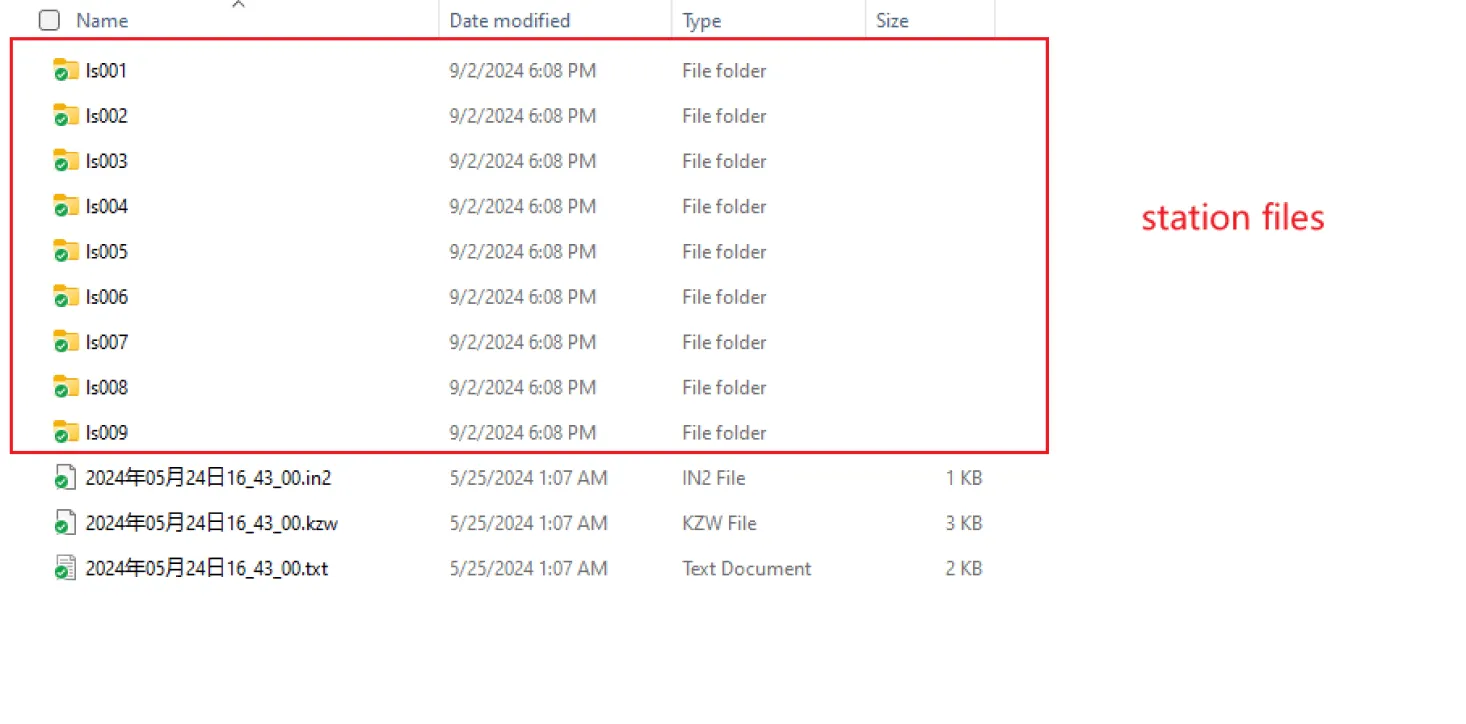The width and height of the screenshot is (1466, 724).
Task: Select the folder name ls002
Action: 106,116
